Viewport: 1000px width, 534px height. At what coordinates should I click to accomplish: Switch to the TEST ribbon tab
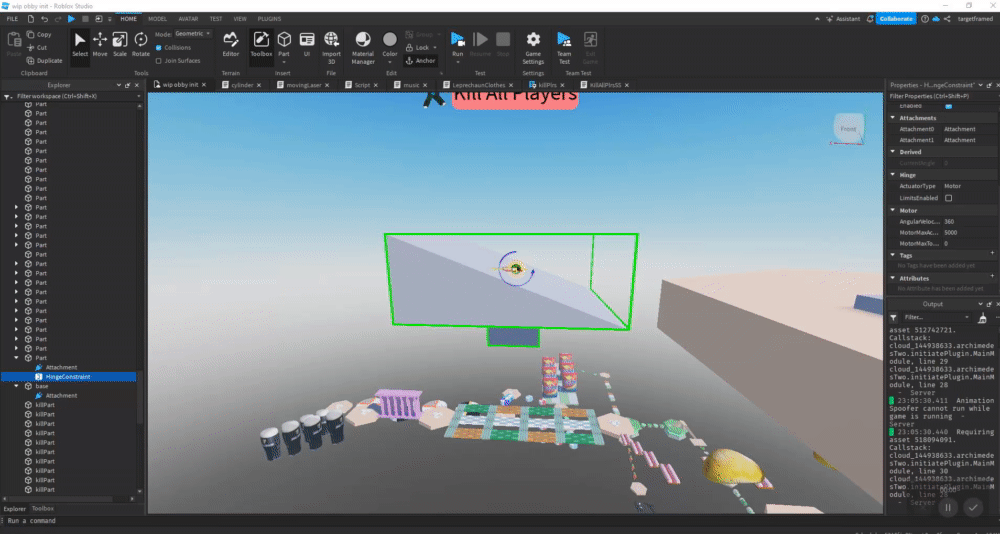tap(216, 19)
